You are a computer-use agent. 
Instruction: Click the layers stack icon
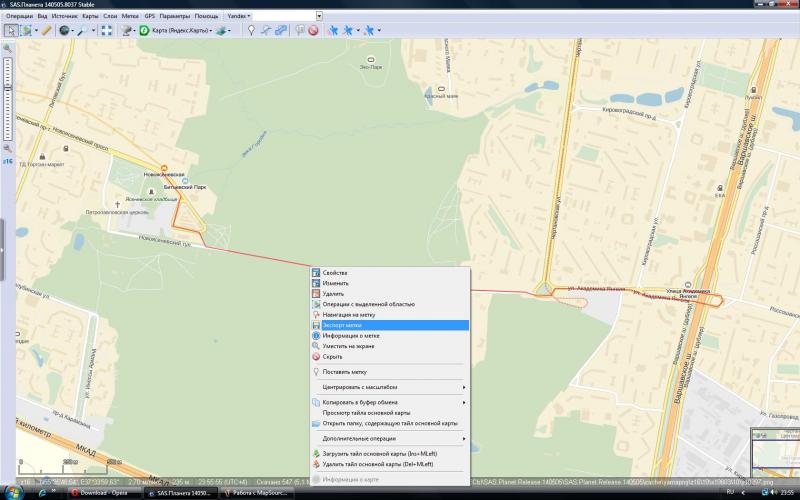pos(221,31)
